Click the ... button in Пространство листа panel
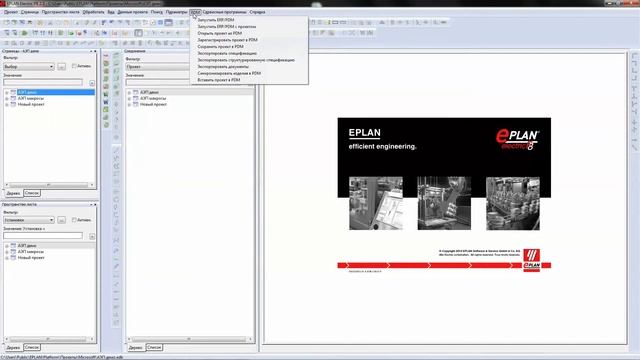The image size is (640, 360). (62, 220)
